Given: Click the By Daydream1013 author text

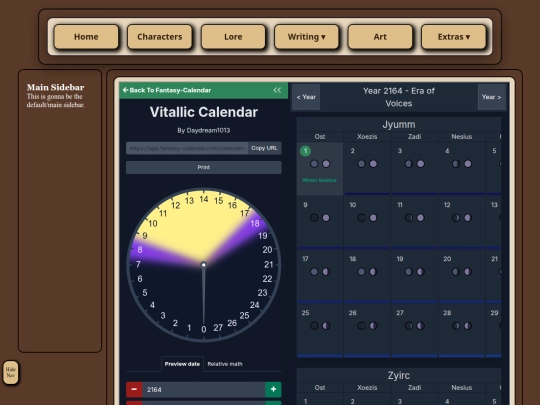Looking at the screenshot, I should [x=204, y=131].
